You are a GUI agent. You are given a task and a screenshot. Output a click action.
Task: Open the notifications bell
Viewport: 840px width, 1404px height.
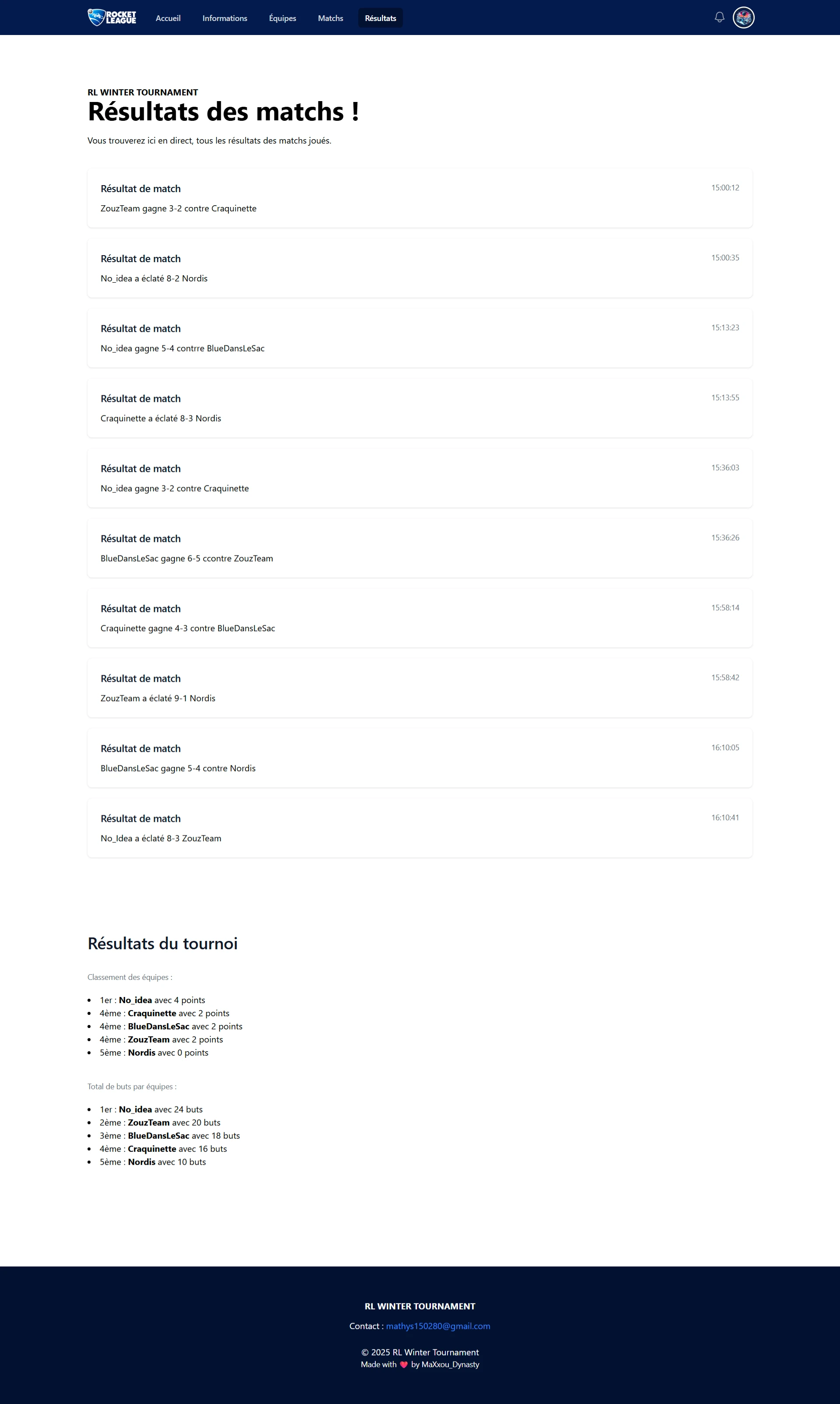(x=719, y=18)
